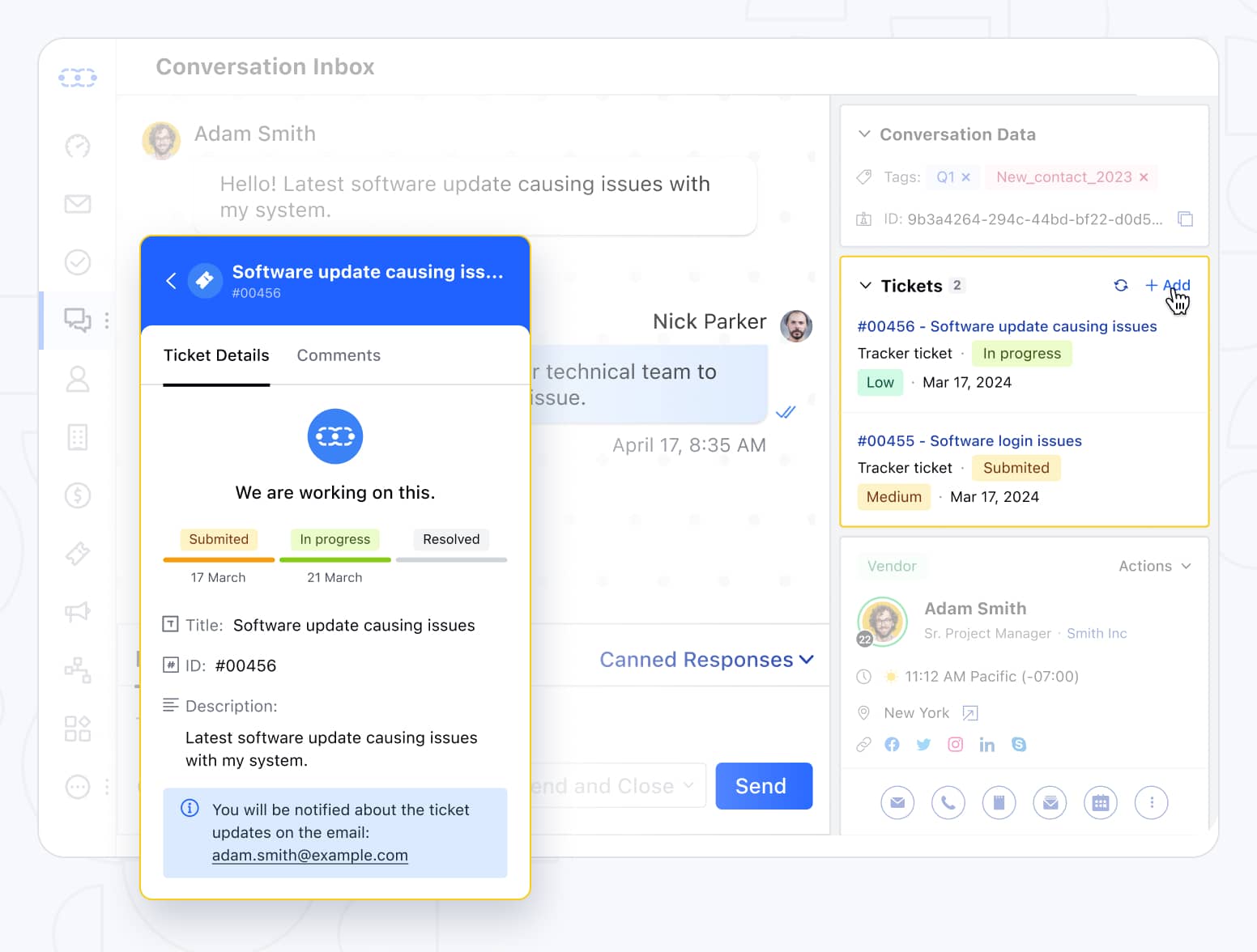This screenshot has height=952, width=1257.
Task: Open the Canned Responses dropdown
Action: pyautogui.click(x=705, y=660)
